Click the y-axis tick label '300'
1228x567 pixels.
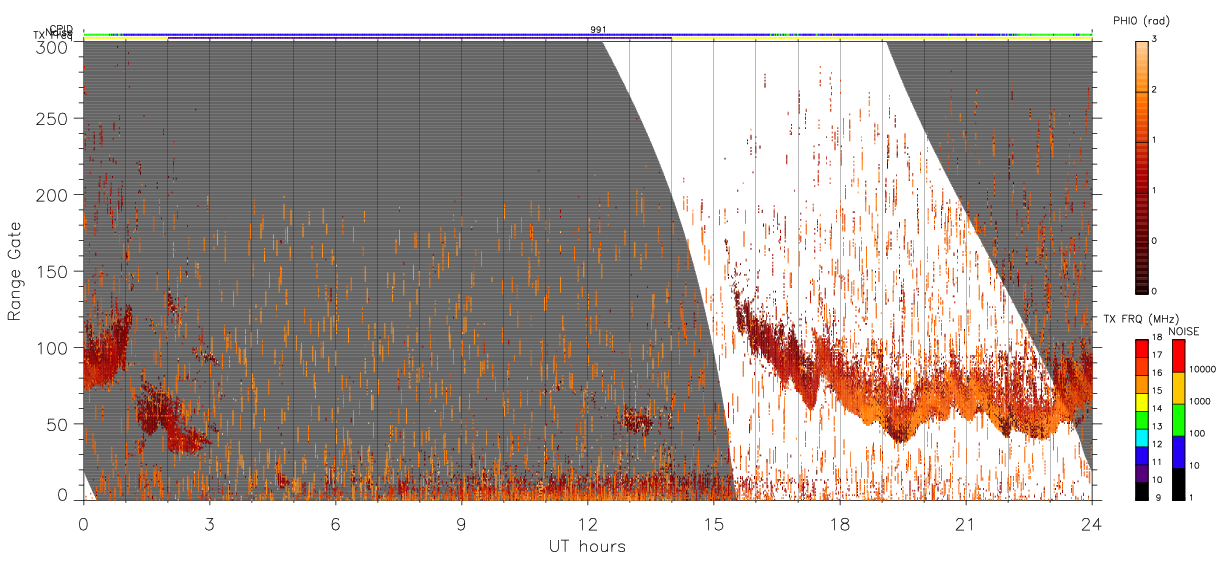52,46
